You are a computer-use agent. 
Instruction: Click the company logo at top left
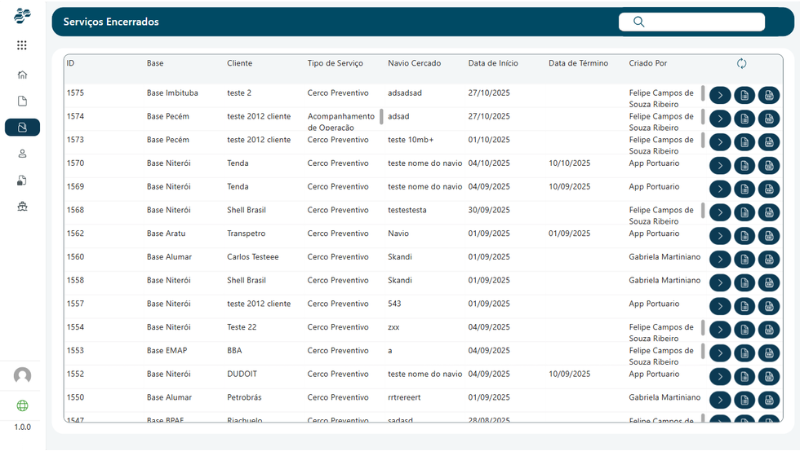tap(22, 14)
